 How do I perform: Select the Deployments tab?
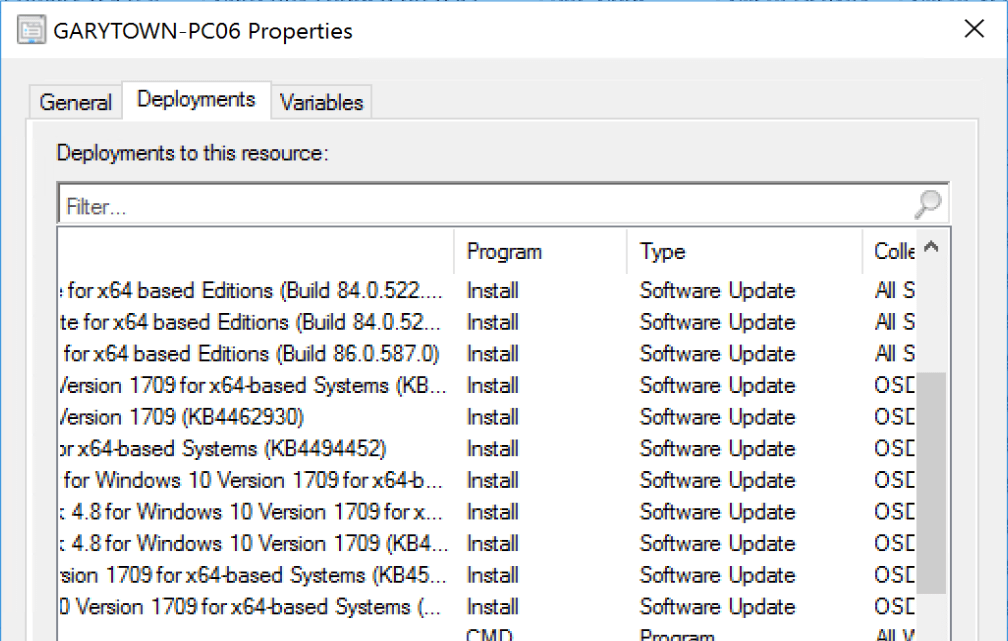pos(196,98)
